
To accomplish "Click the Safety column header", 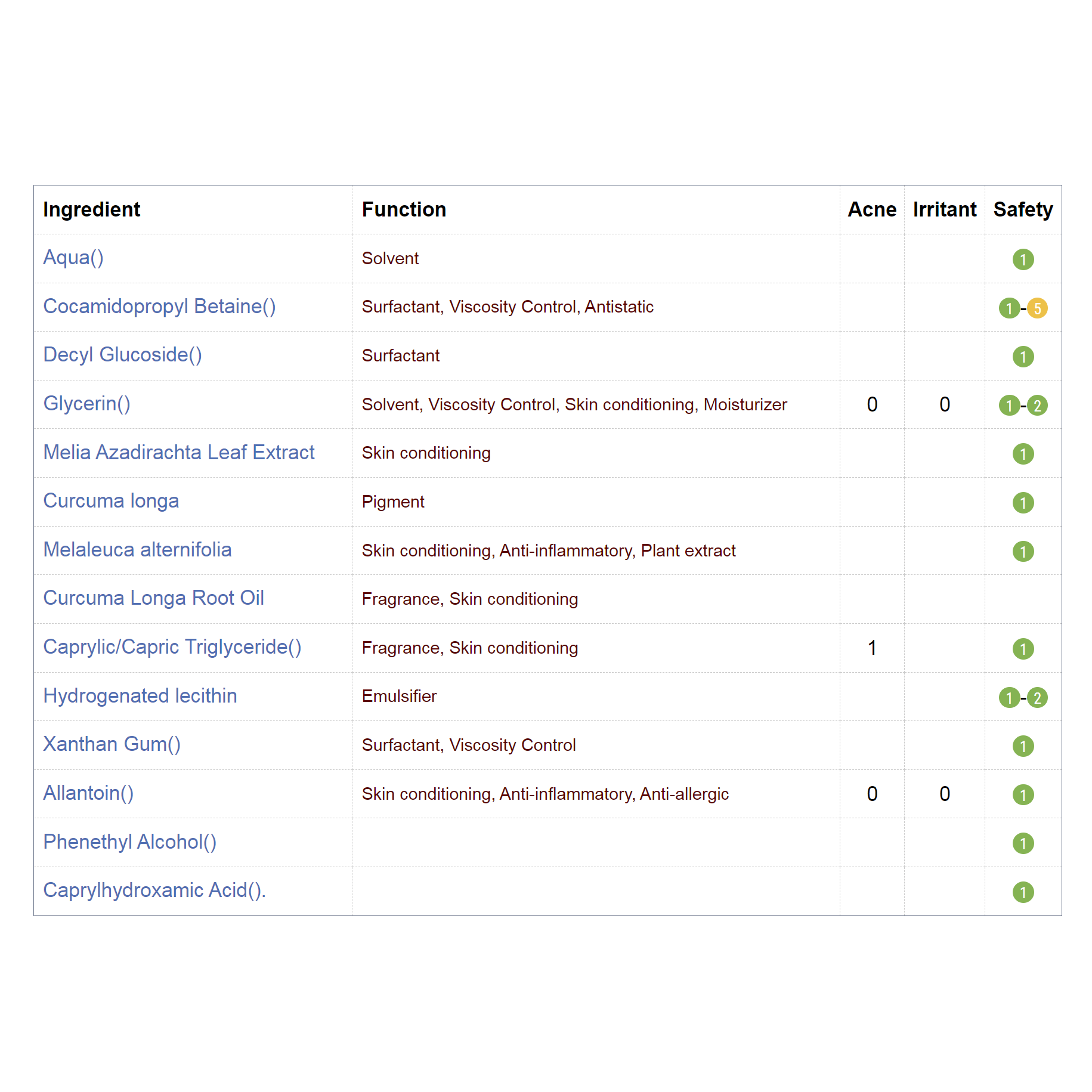I will click(x=1023, y=210).
